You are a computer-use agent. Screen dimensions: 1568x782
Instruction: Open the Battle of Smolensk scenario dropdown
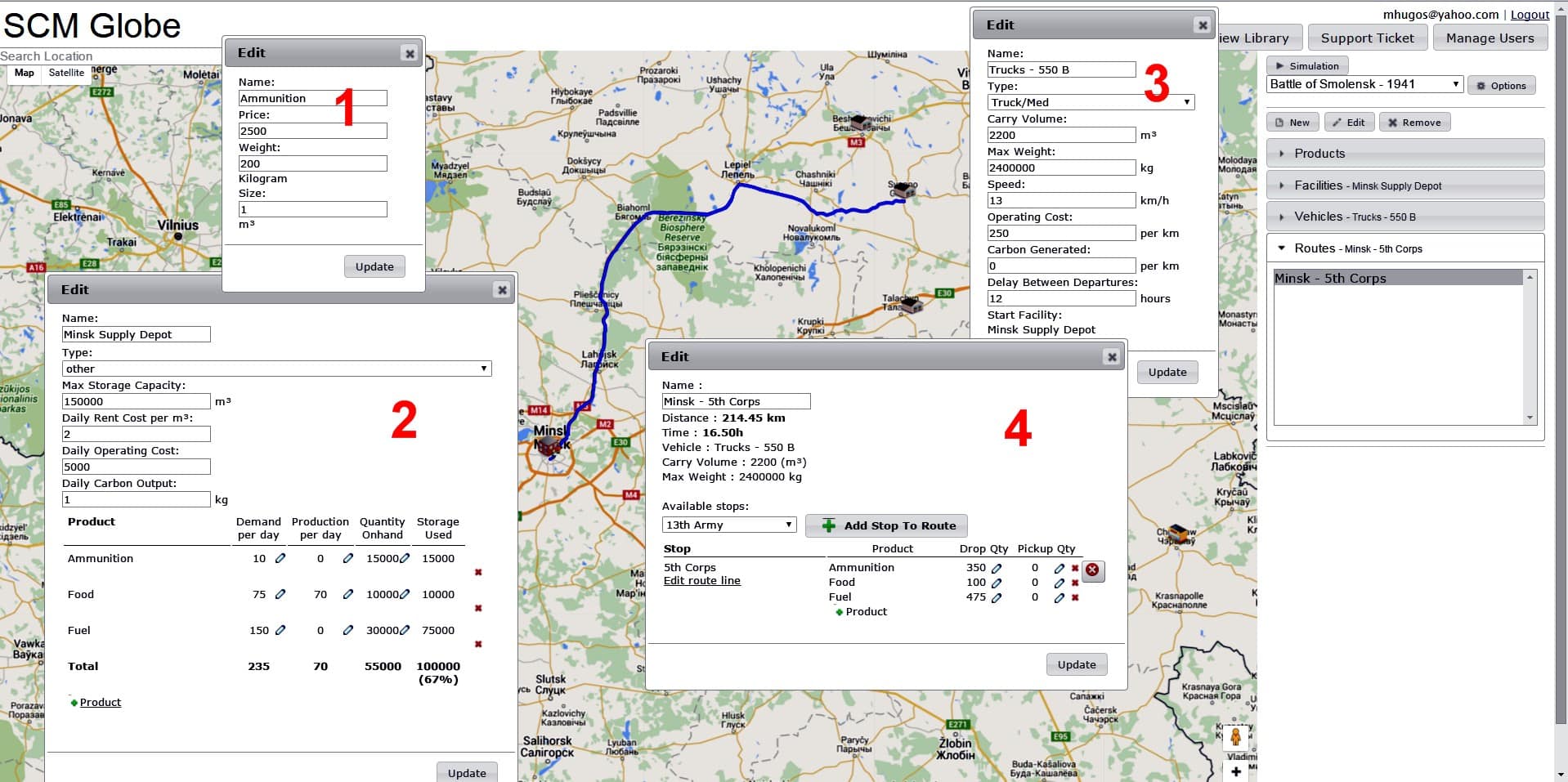(1364, 84)
